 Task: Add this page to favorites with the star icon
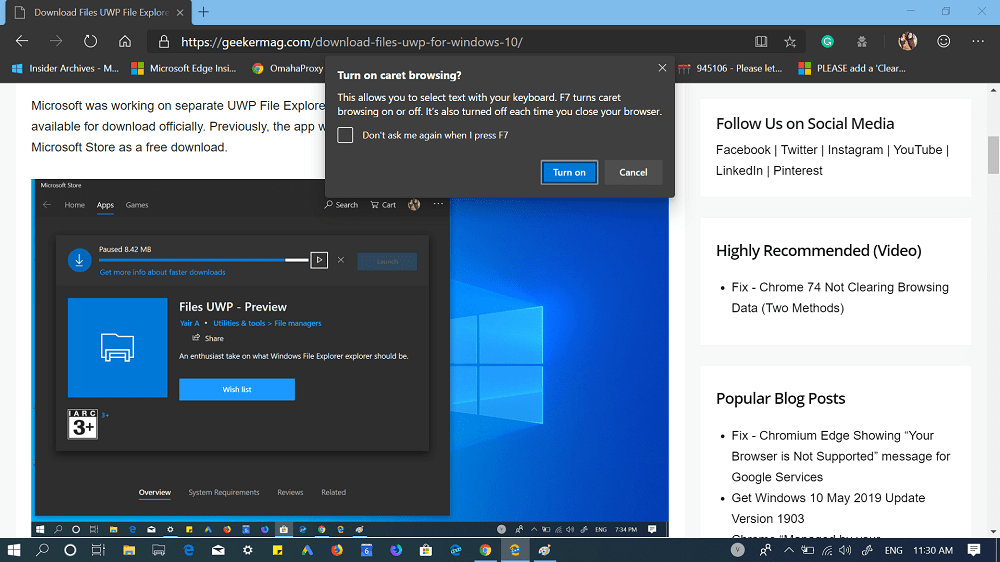(x=790, y=41)
